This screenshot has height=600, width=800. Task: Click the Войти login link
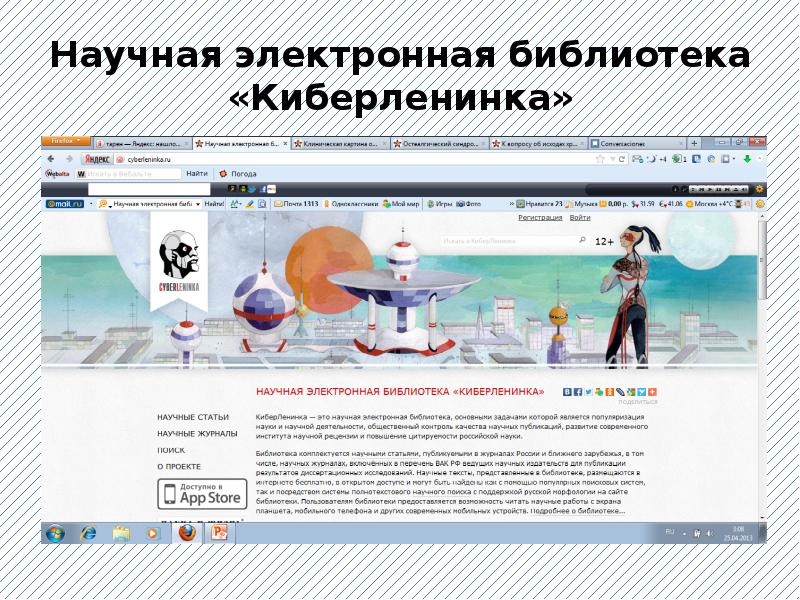click(x=580, y=217)
